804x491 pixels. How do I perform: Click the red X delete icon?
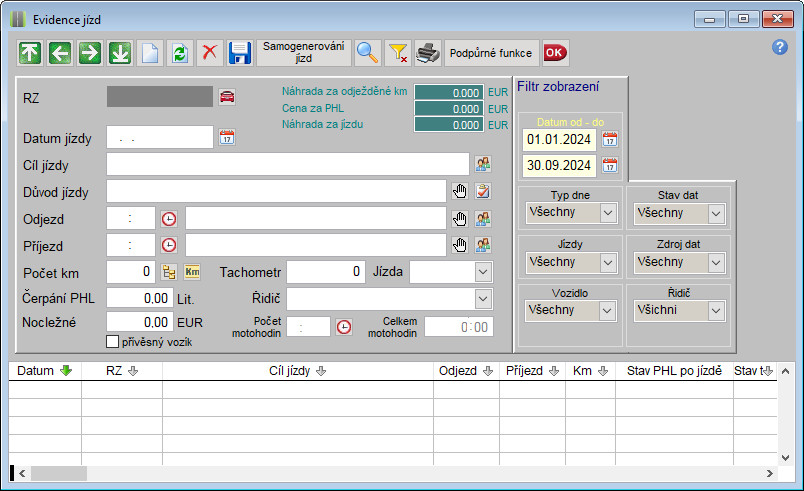(210, 53)
